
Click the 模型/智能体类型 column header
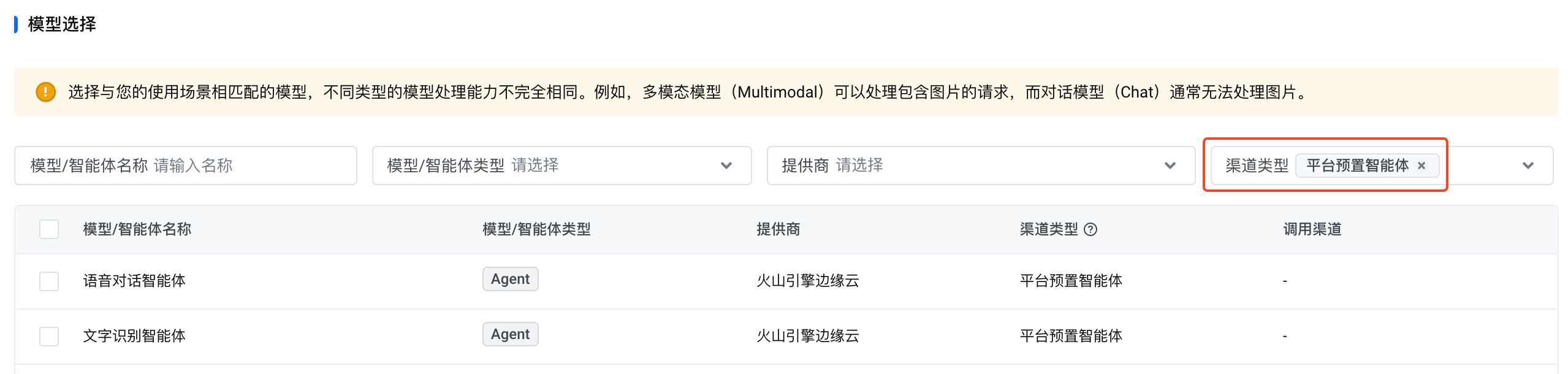coord(536,229)
